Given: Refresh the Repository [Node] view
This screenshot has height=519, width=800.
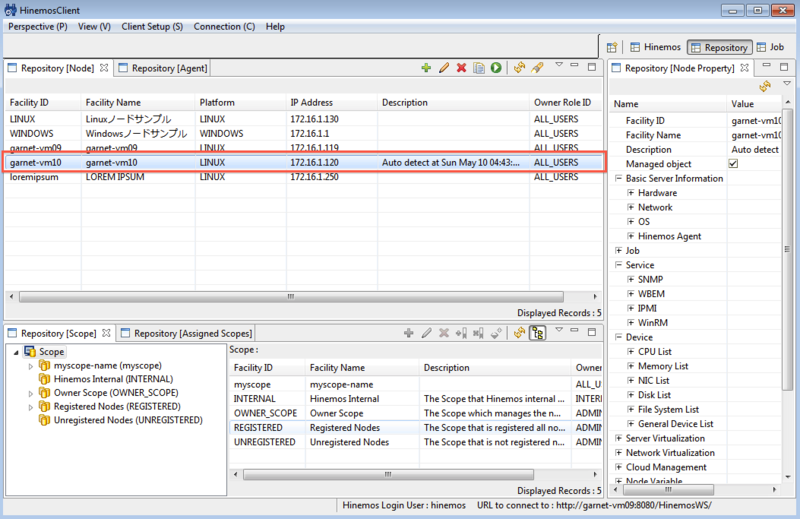Looking at the screenshot, I should [x=519, y=68].
